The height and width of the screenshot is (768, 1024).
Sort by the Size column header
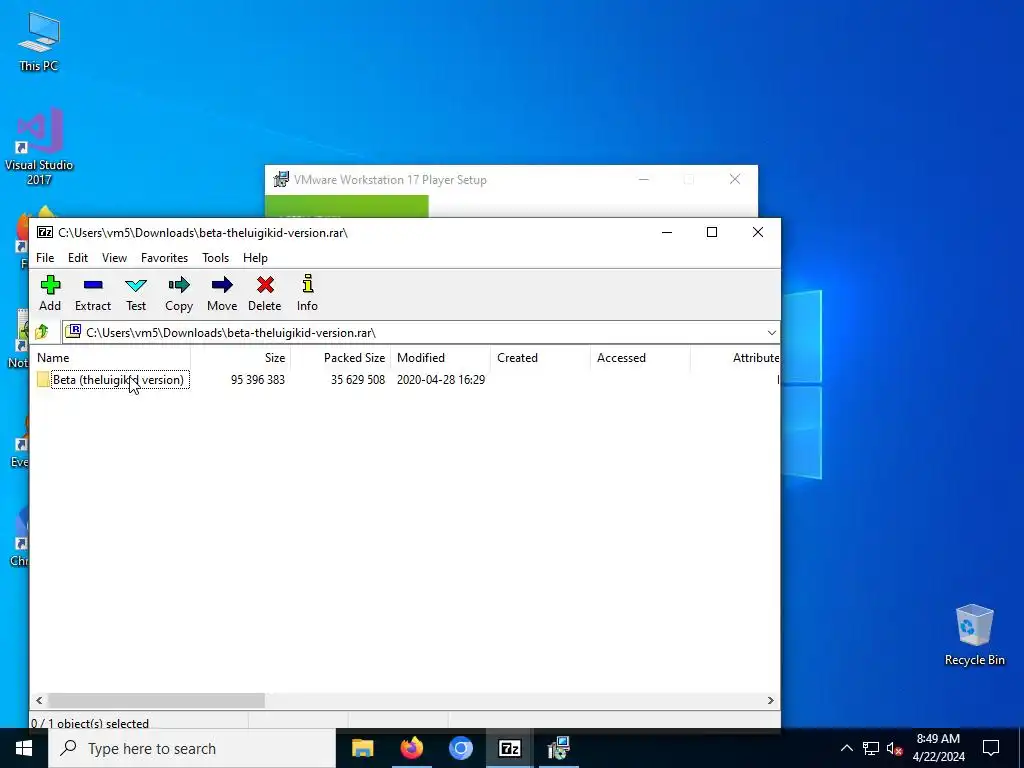coord(240,358)
